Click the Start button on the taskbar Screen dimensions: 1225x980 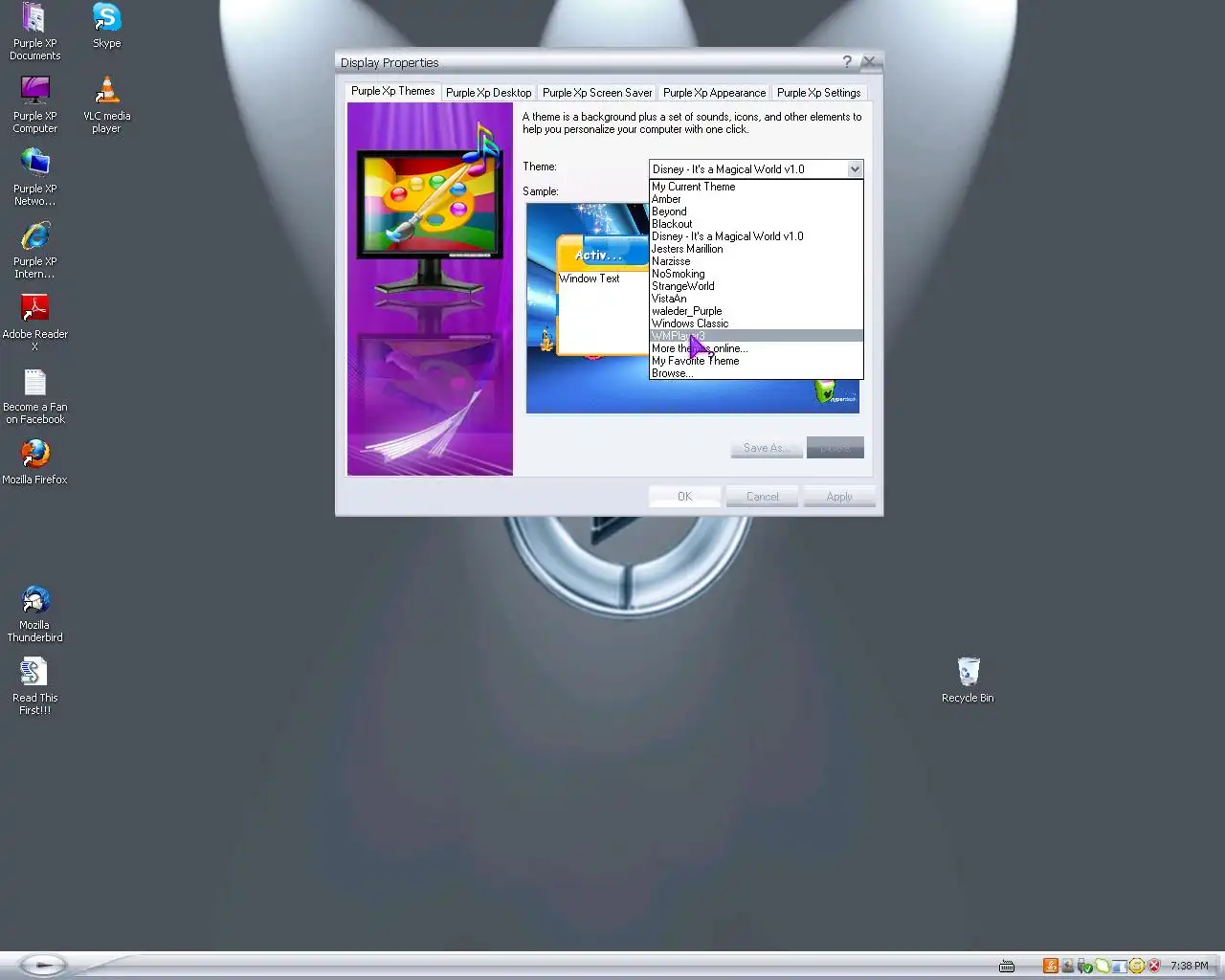pos(41,966)
